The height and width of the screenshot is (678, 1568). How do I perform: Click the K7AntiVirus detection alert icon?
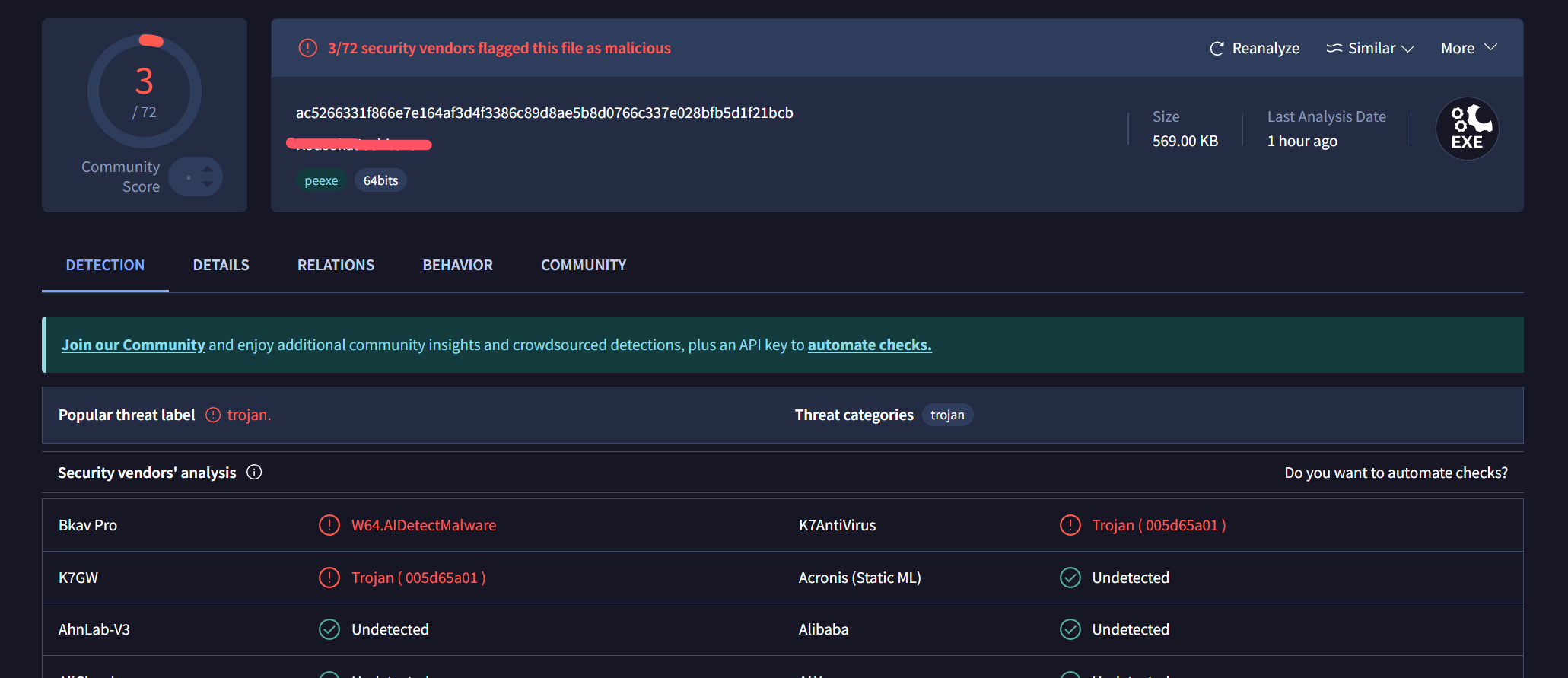pyautogui.click(x=1070, y=525)
